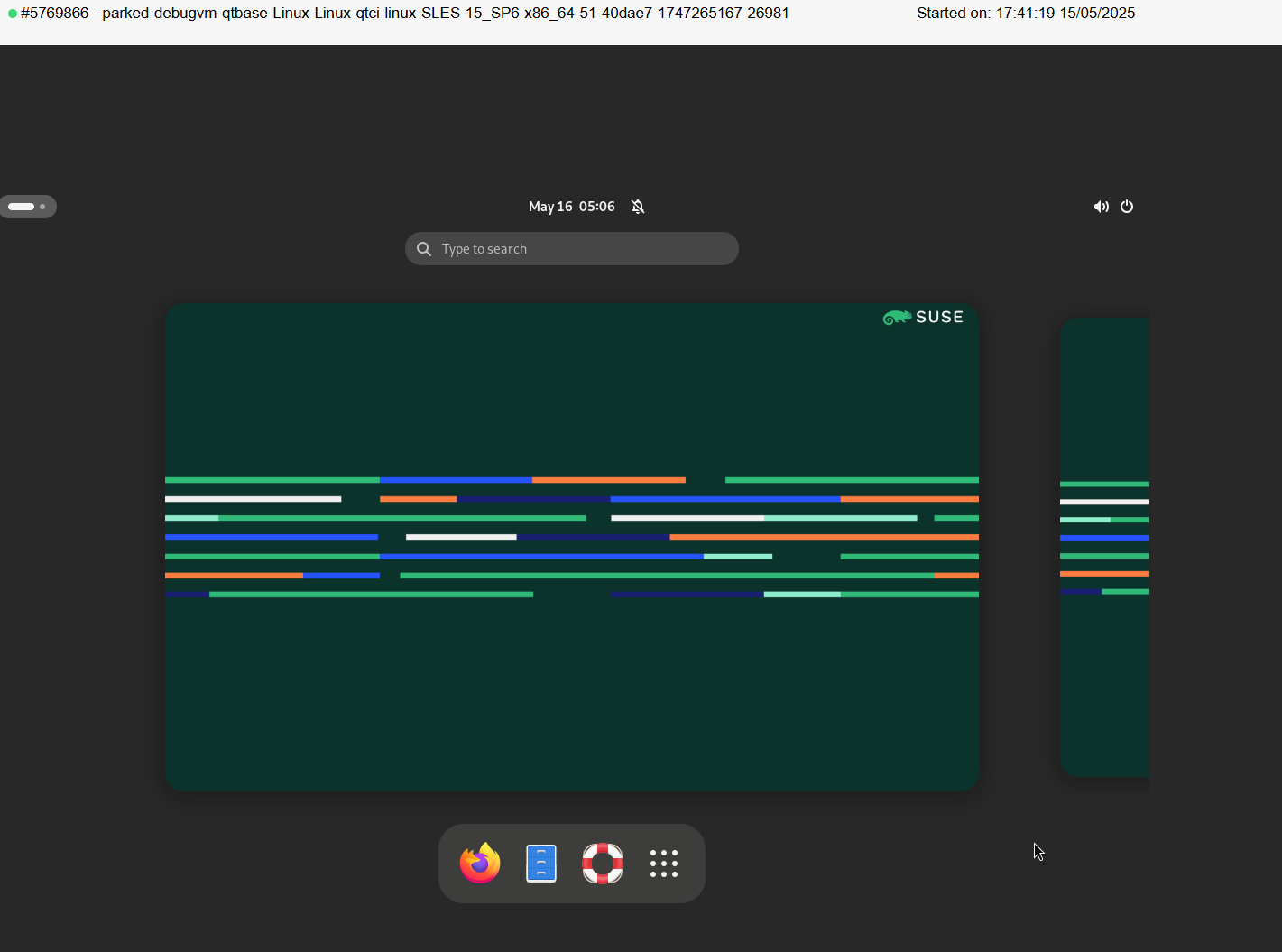Viewport: 1282px width, 952px height.
Task: Click the workspace indicator pill
Action: (28, 207)
